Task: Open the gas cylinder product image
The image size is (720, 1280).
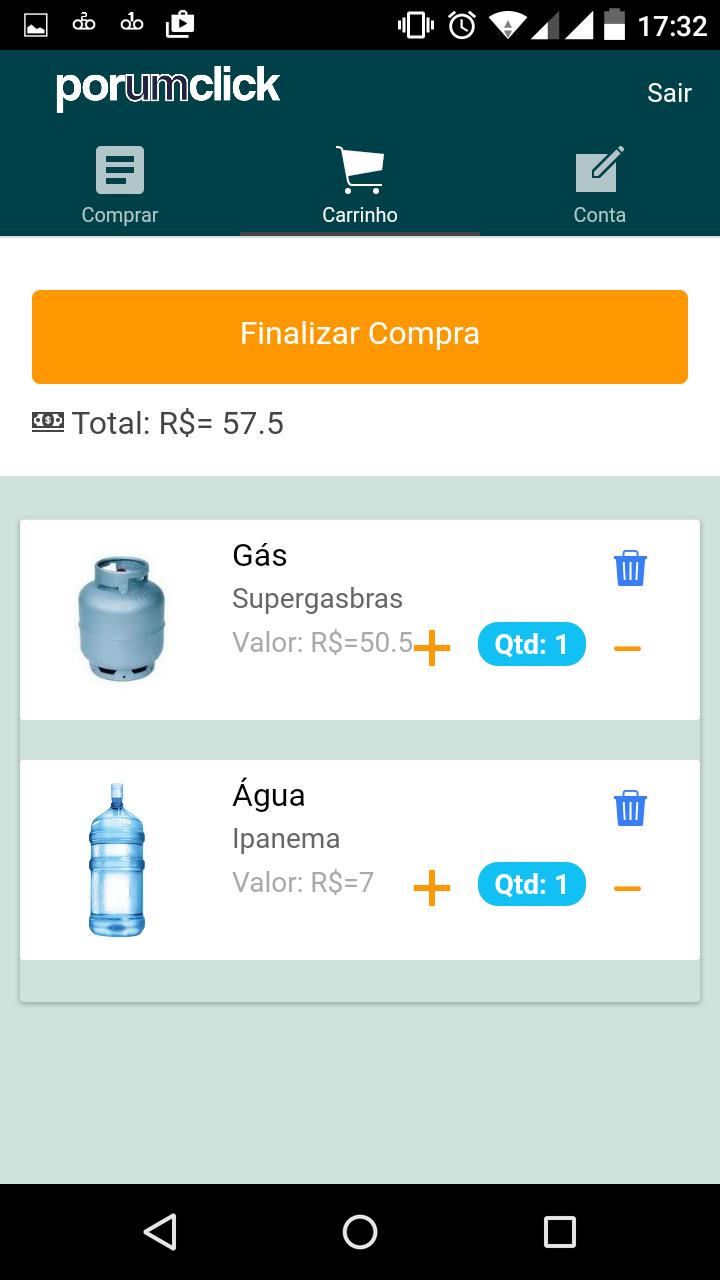Action: coord(121,619)
